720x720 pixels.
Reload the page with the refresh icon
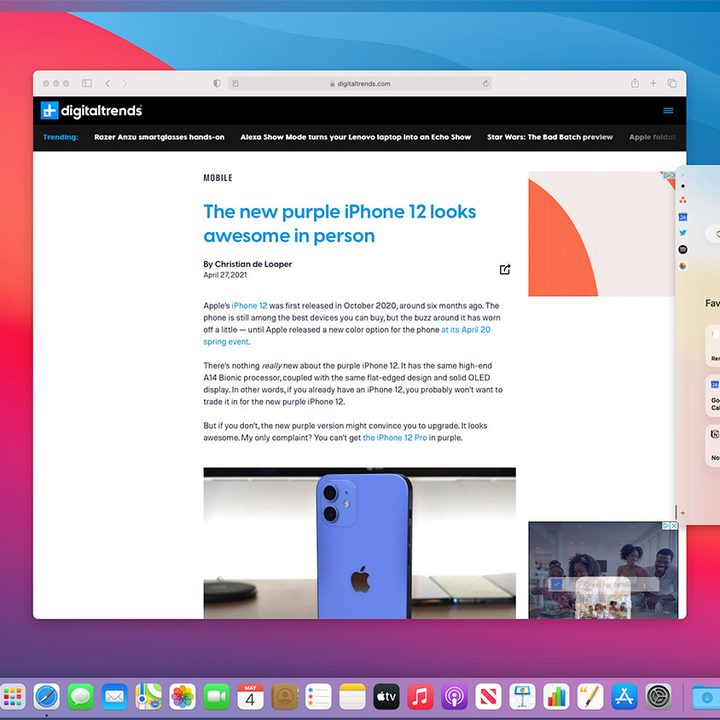485,84
